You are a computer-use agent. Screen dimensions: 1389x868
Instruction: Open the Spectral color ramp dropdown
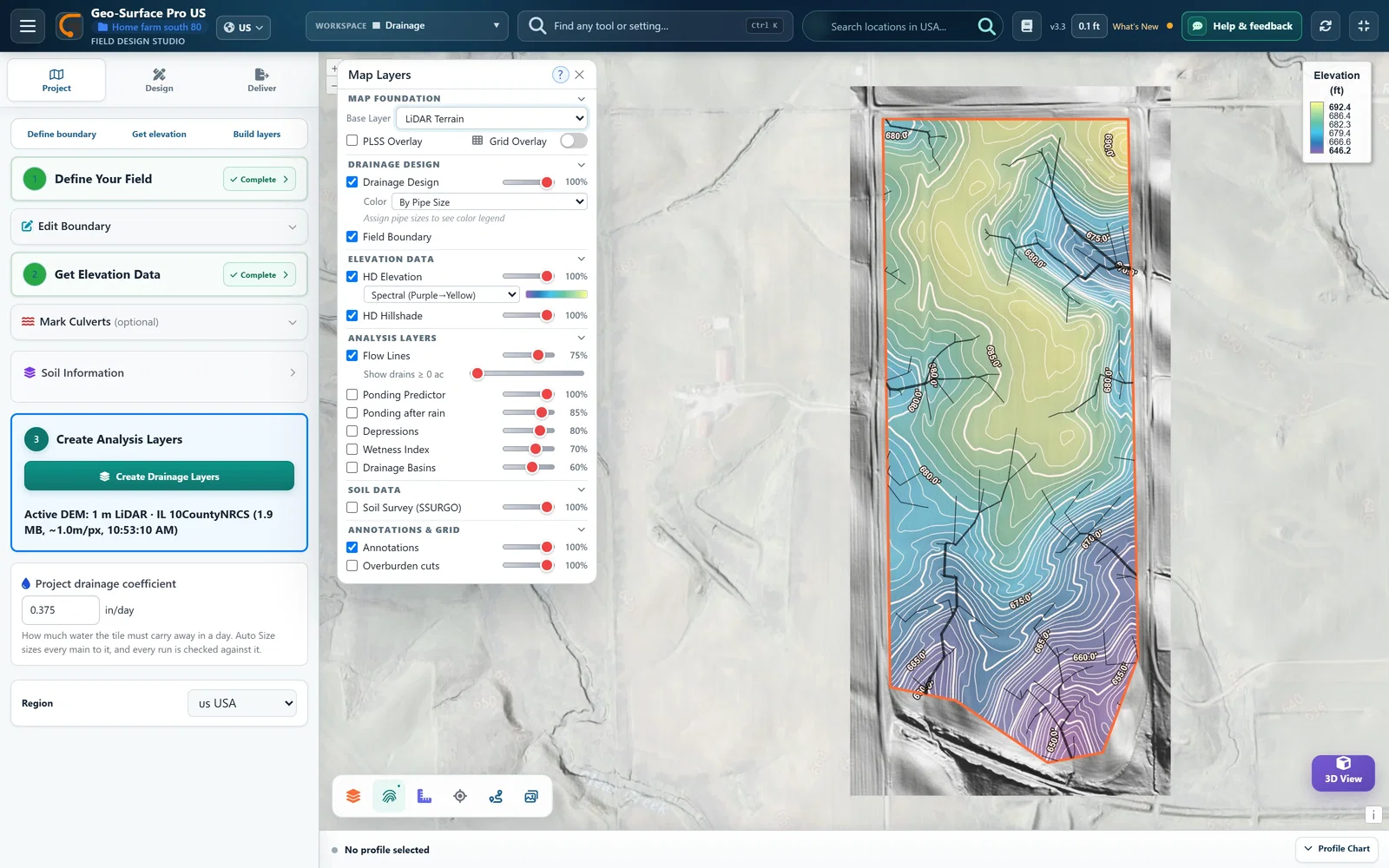pyautogui.click(x=441, y=295)
